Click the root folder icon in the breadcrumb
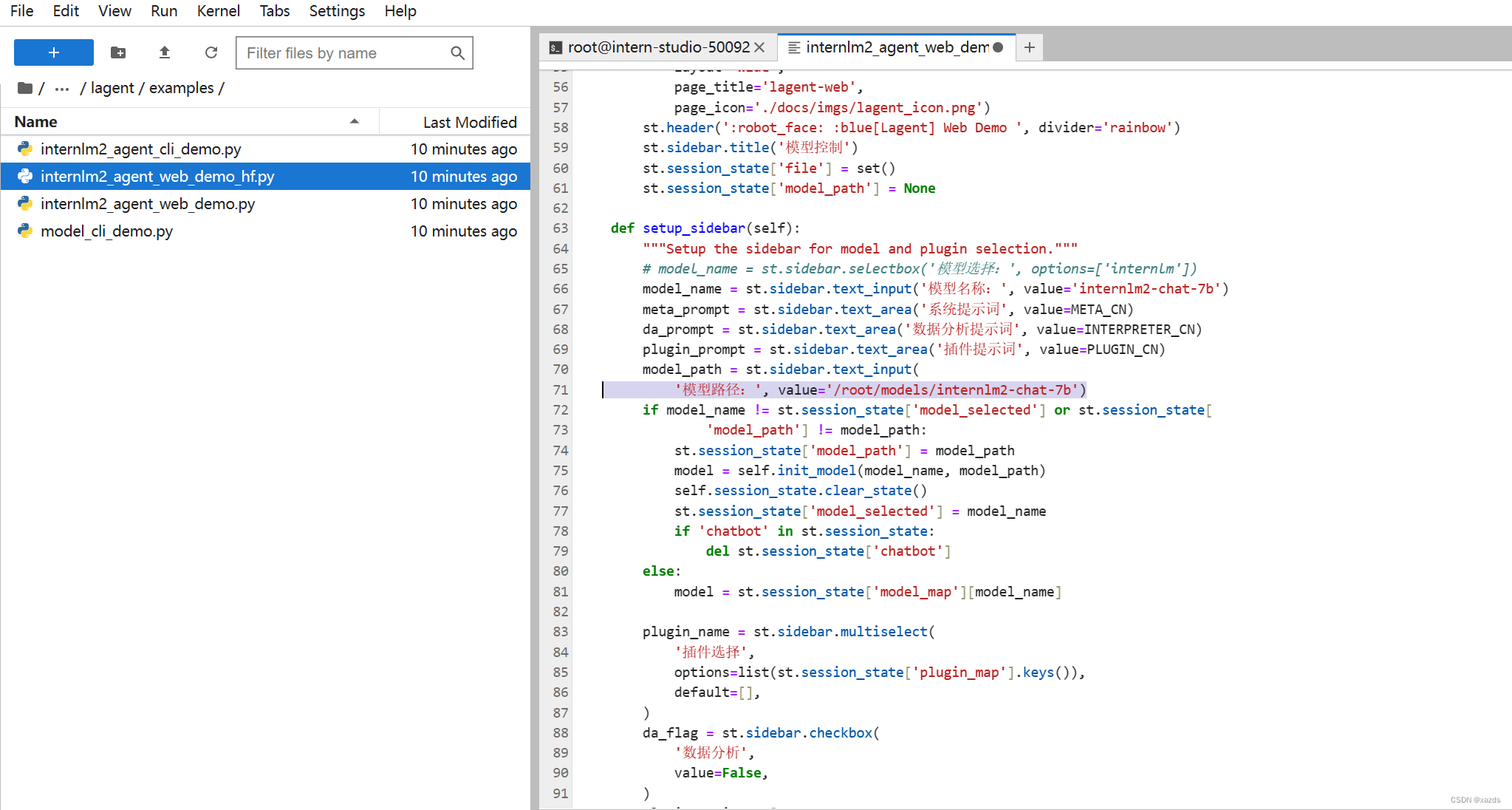This screenshot has height=810, width=1512. 25,88
